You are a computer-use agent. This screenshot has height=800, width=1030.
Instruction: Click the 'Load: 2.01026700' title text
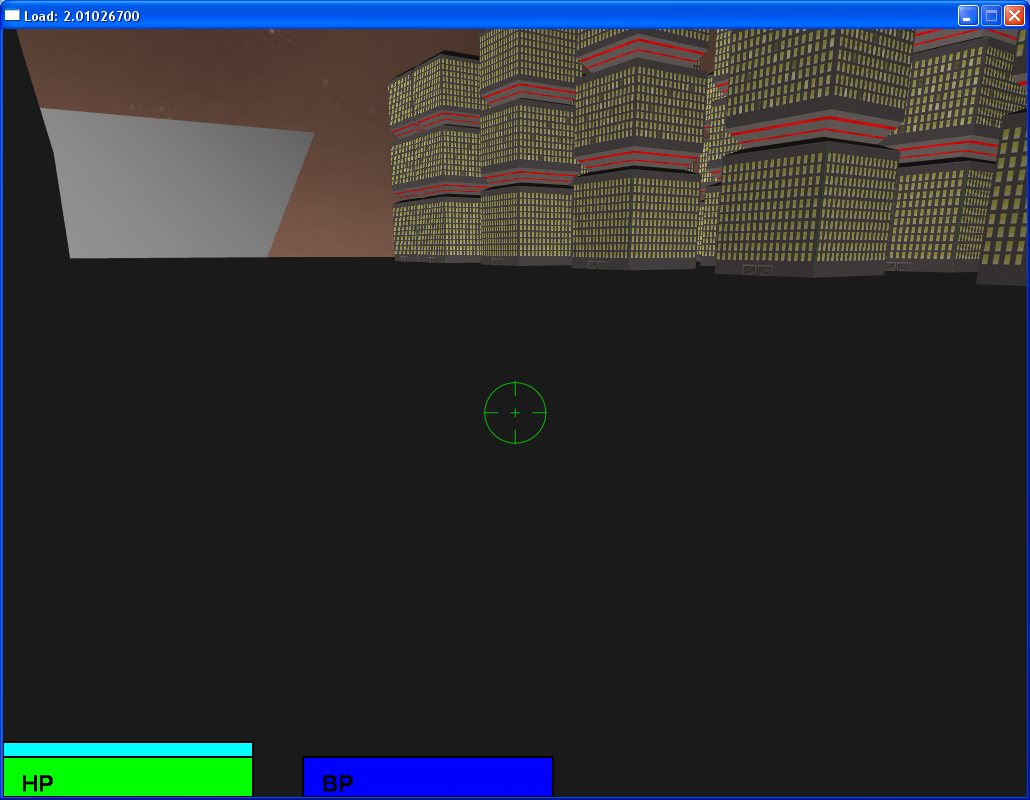click(81, 16)
